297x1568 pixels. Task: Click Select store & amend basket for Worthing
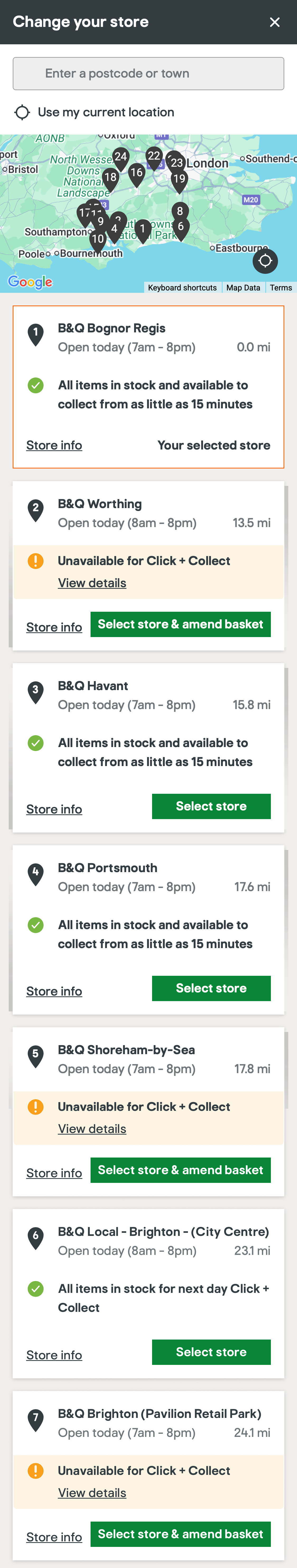pyautogui.click(x=180, y=624)
